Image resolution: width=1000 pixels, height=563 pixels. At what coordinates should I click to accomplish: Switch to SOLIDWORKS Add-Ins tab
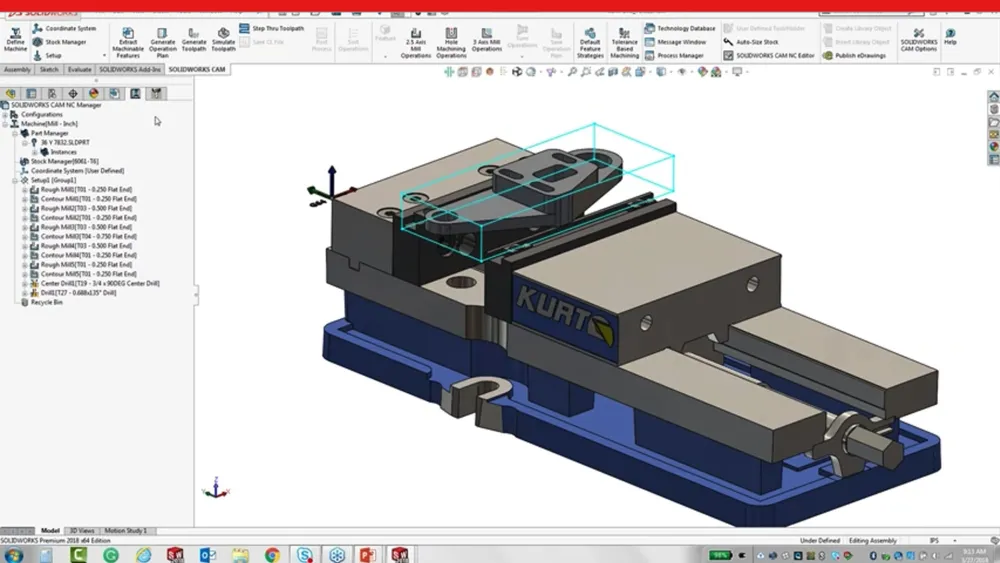(x=129, y=69)
